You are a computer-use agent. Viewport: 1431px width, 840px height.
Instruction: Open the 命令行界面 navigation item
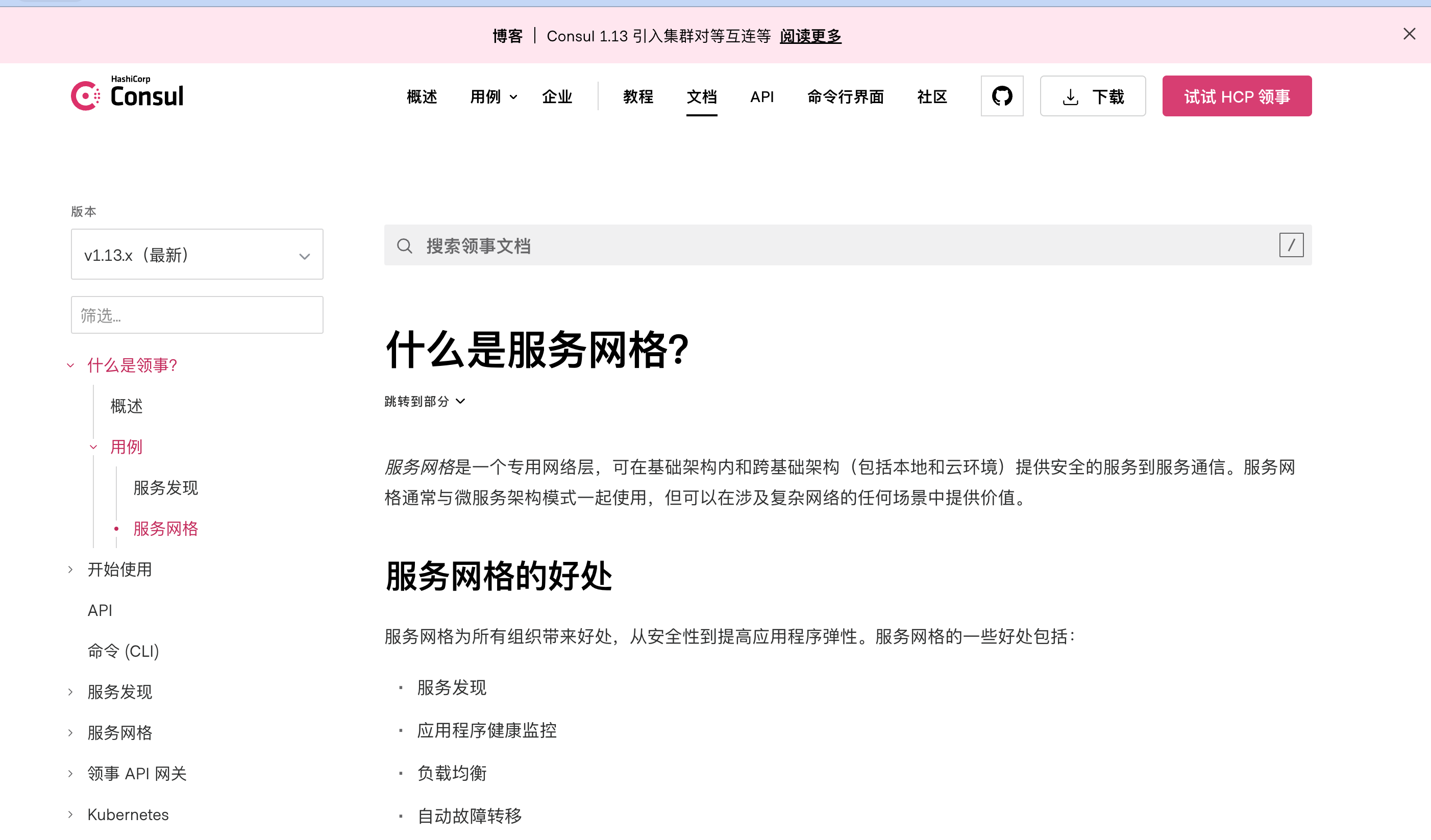[x=845, y=96]
